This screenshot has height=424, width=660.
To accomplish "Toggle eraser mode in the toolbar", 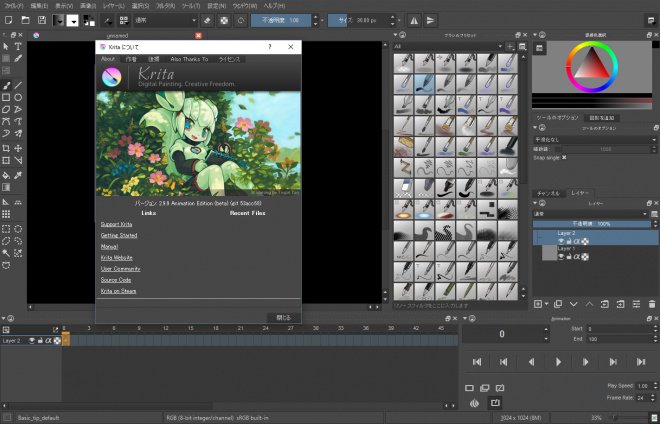I will pyautogui.click(x=207, y=21).
